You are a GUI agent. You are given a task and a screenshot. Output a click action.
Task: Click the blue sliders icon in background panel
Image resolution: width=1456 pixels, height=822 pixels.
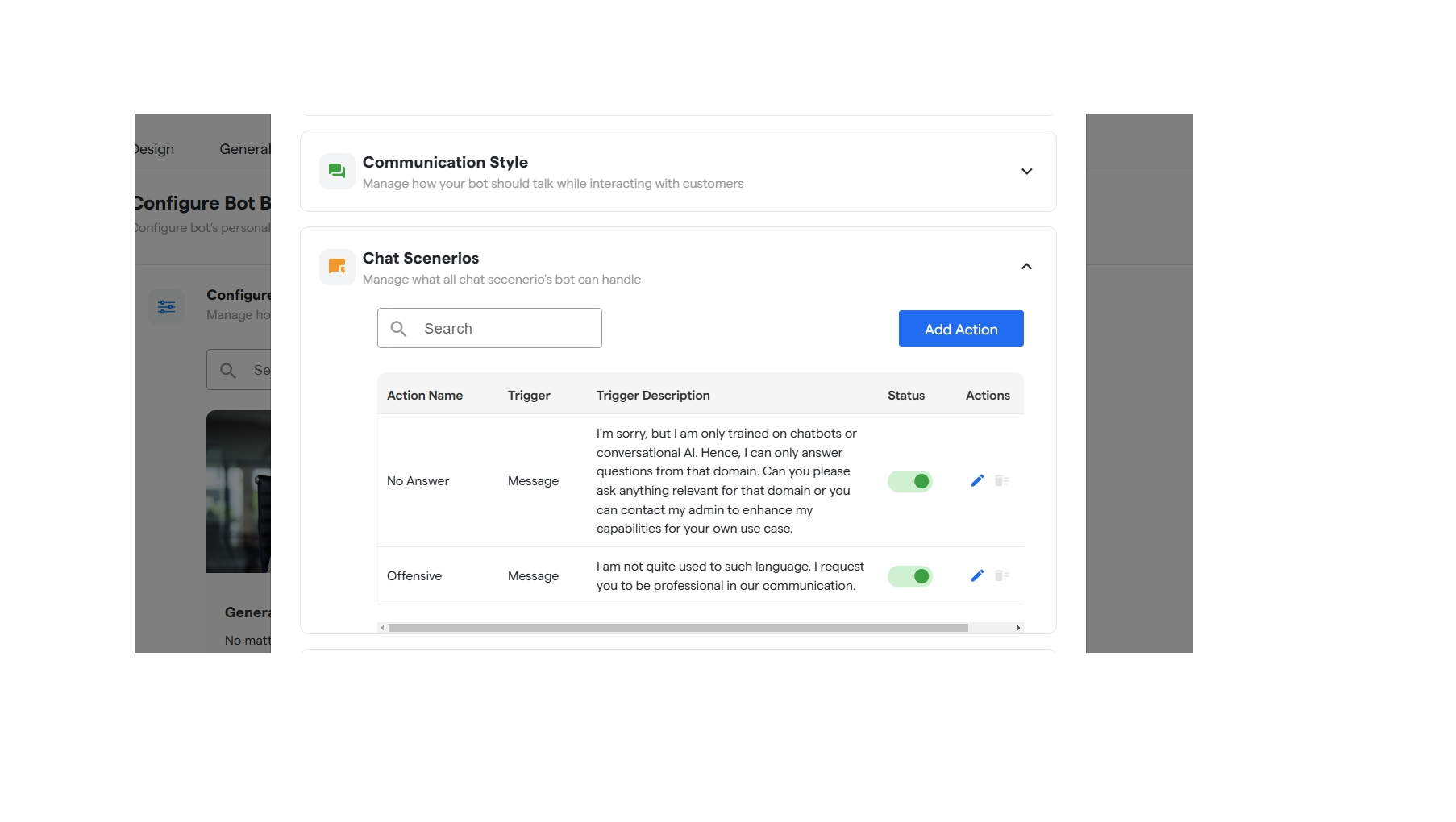click(167, 307)
